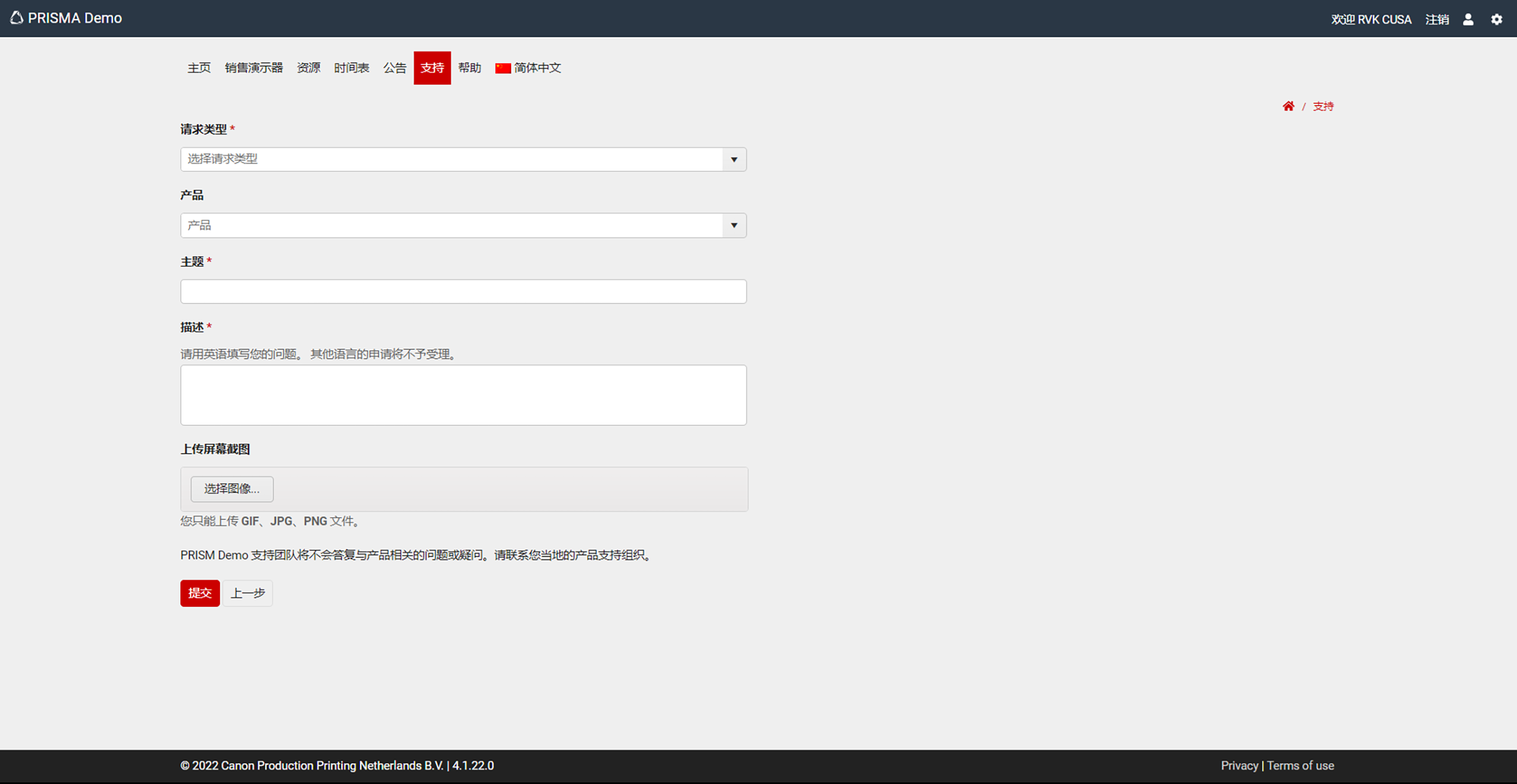This screenshot has width=1517, height=784.
Task: Click the PRISM Demo 支持团队 notice text
Action: (x=417, y=555)
